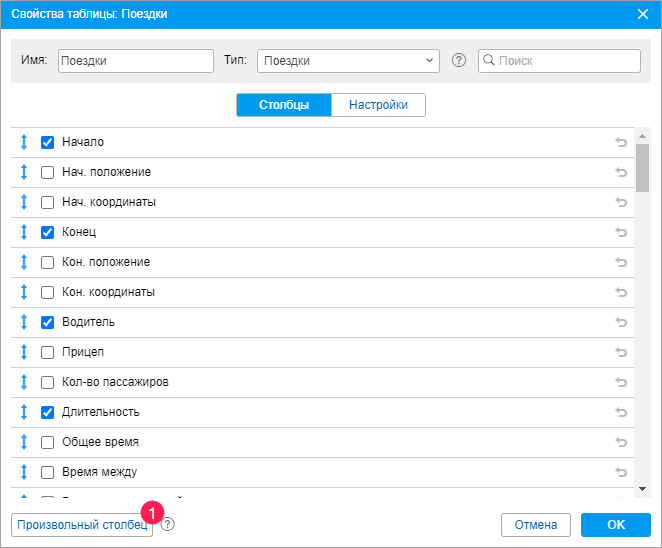This screenshot has height=548, width=662.
Task: Click the Произвольный столбец button
Action: pyautogui.click(x=82, y=525)
